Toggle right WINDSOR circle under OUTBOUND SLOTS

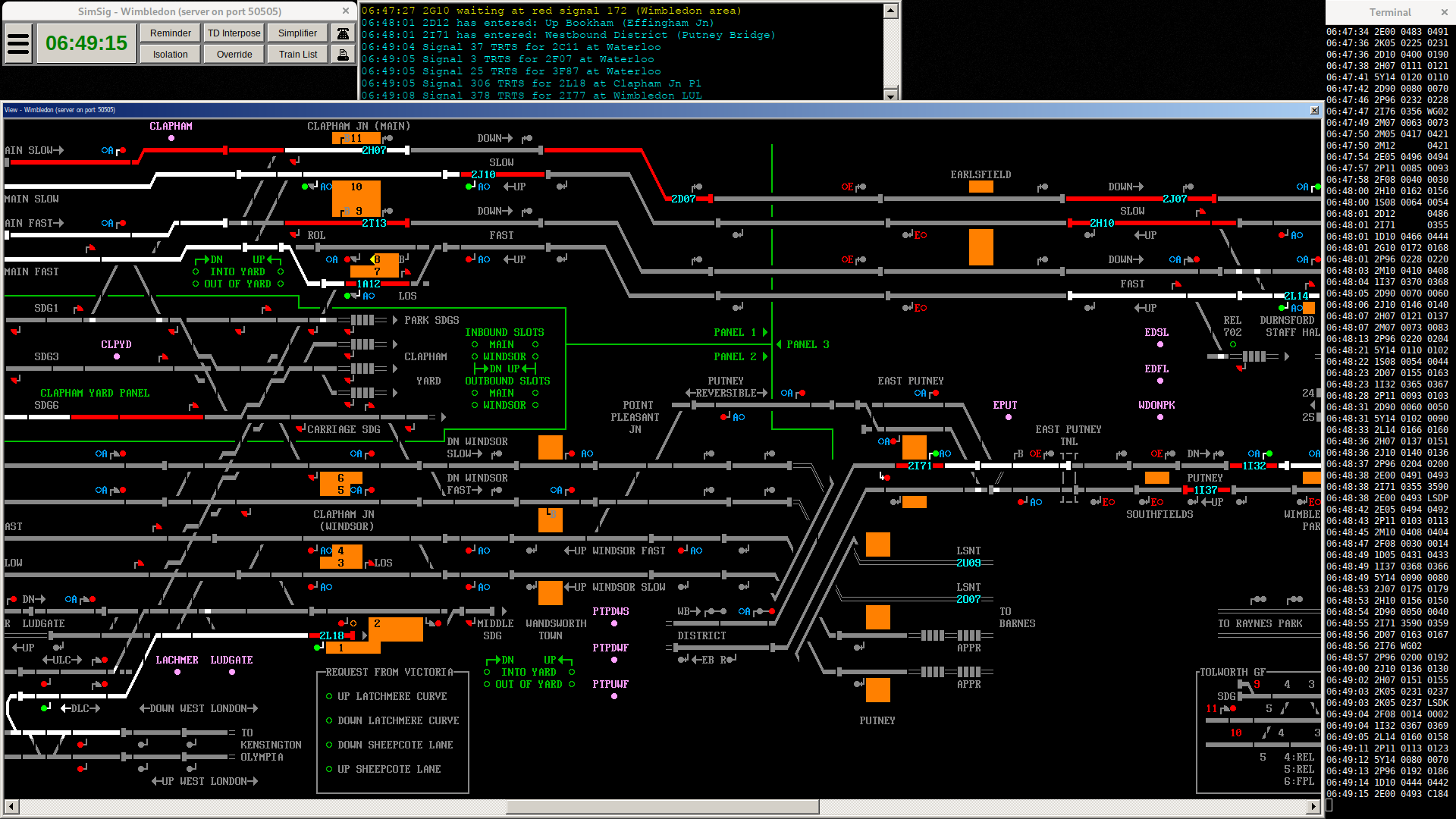[x=535, y=405]
